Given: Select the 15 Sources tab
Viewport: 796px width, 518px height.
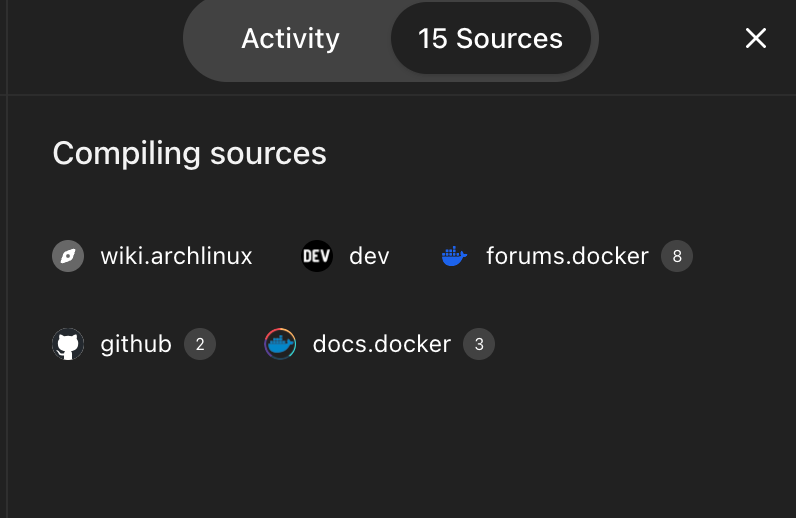Looking at the screenshot, I should (x=490, y=39).
